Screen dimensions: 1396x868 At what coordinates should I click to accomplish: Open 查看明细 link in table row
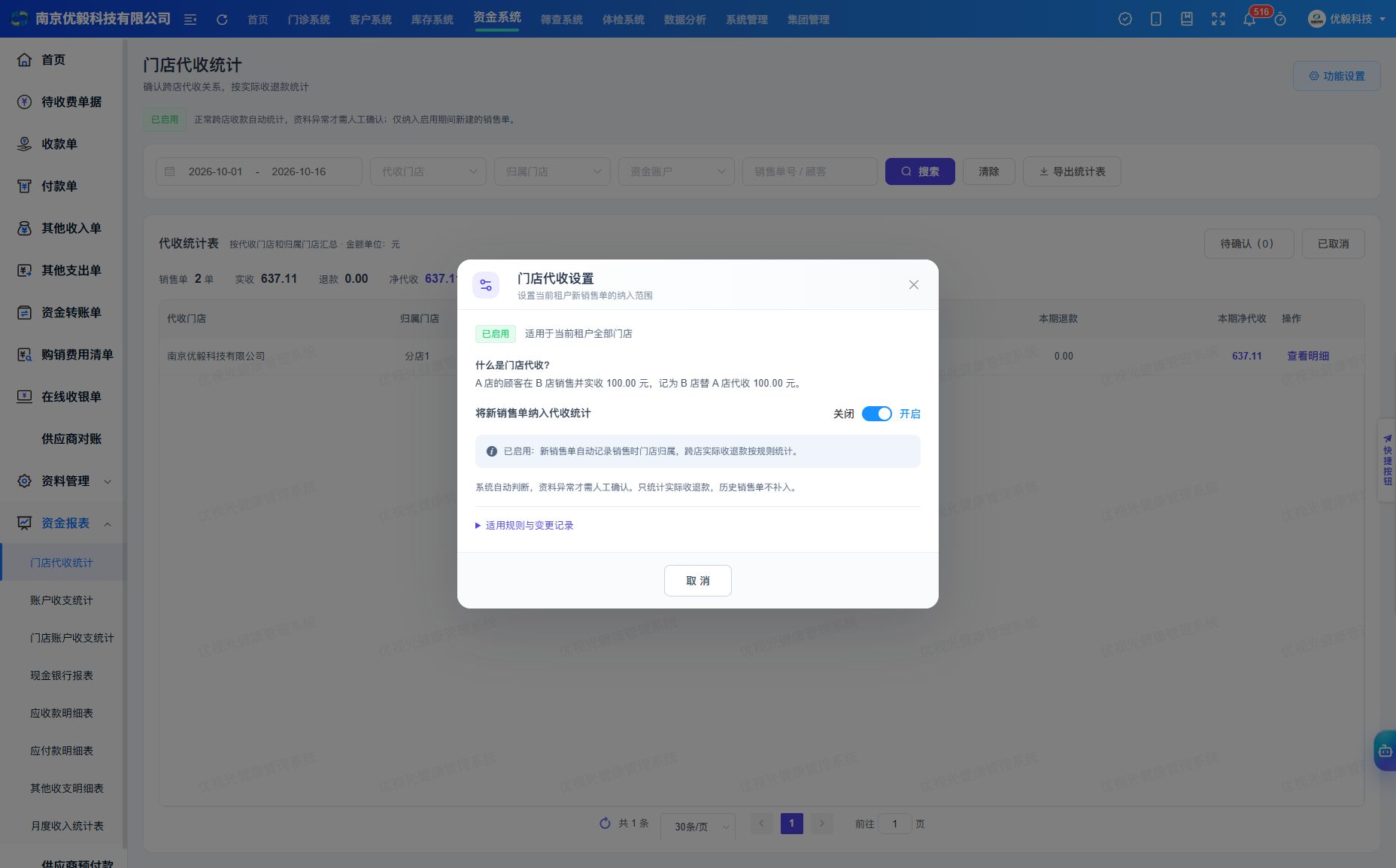(1308, 356)
